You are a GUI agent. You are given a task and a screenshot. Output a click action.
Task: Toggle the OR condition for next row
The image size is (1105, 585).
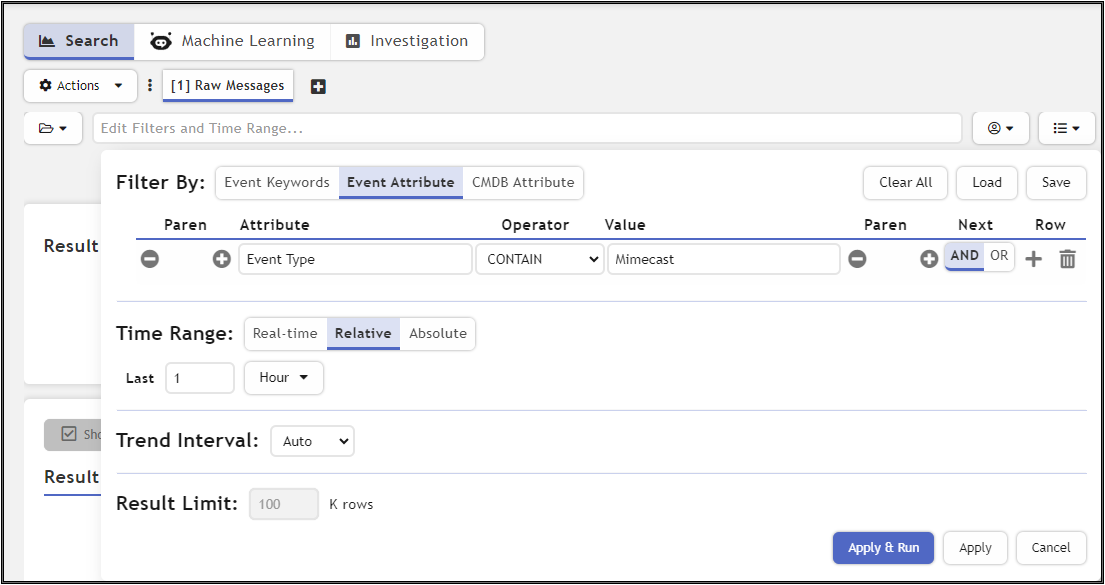(x=999, y=256)
